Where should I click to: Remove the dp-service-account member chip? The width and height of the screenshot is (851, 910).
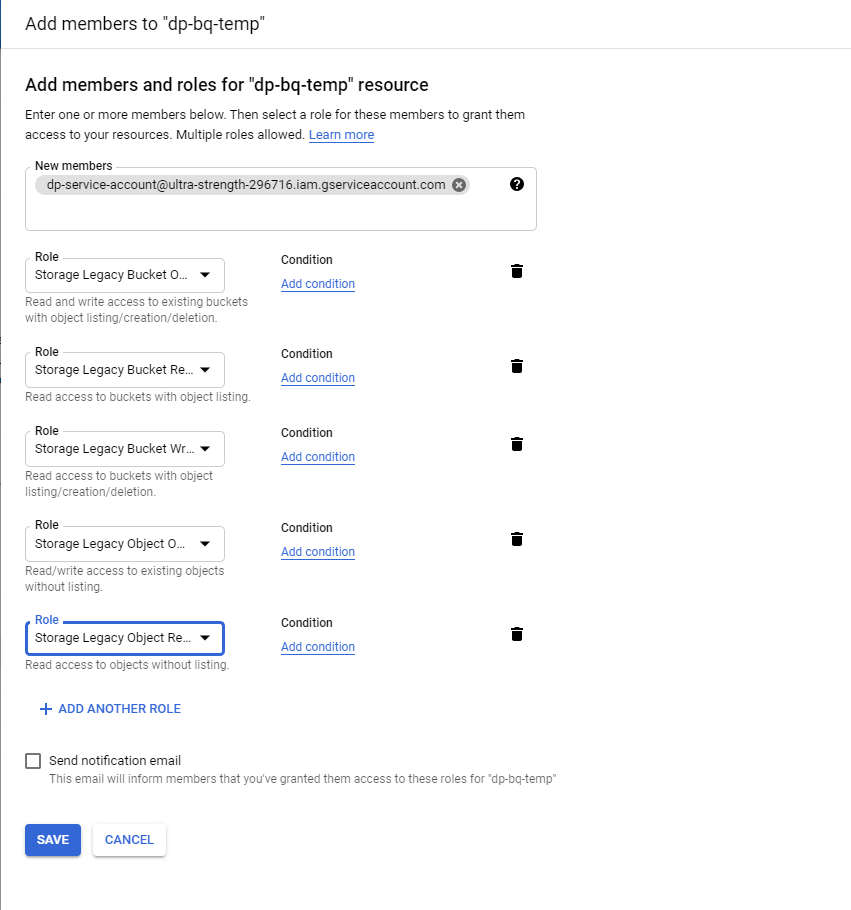[x=459, y=185]
